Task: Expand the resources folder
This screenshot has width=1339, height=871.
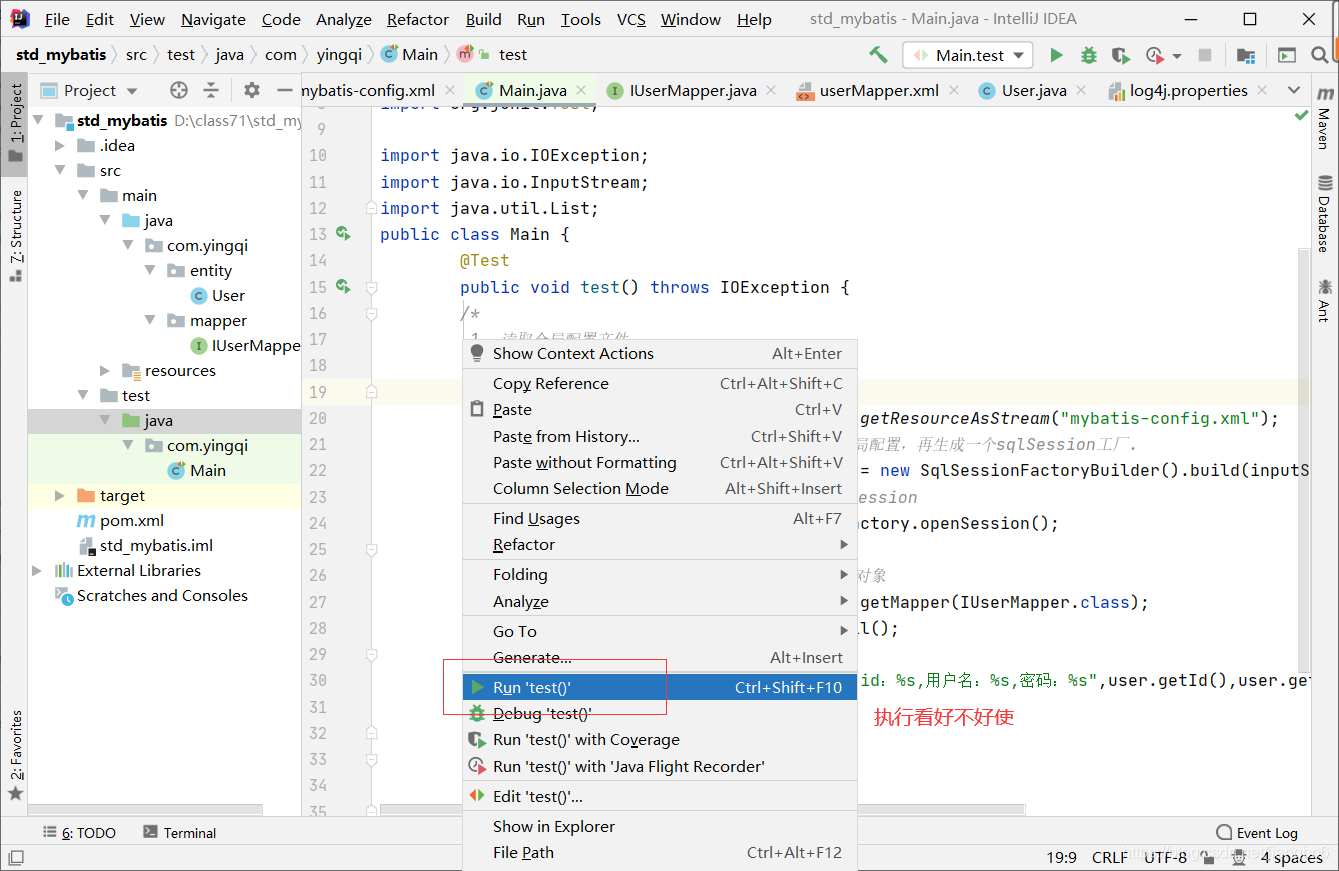Action: pos(106,371)
